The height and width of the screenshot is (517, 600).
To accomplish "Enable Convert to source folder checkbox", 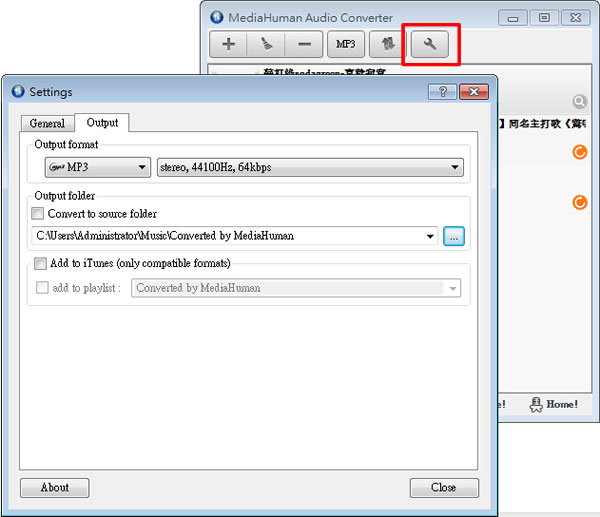I will click(38, 214).
